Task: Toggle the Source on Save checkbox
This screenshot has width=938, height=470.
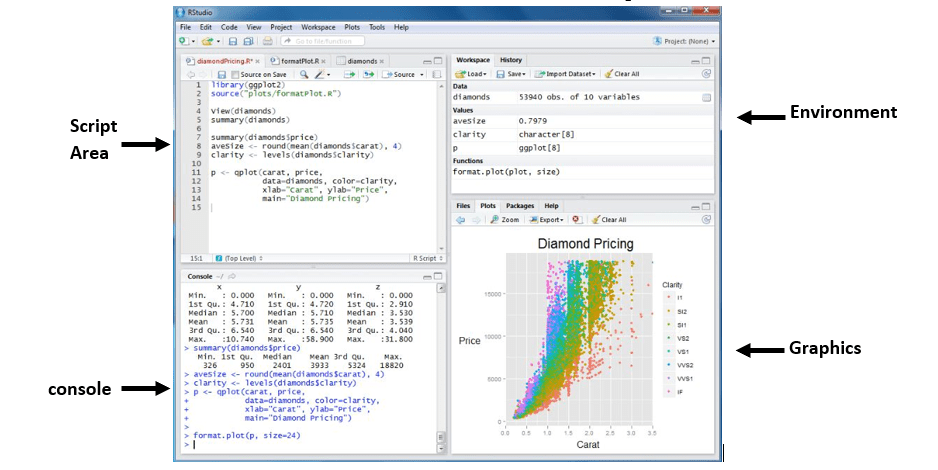Action: [235, 75]
